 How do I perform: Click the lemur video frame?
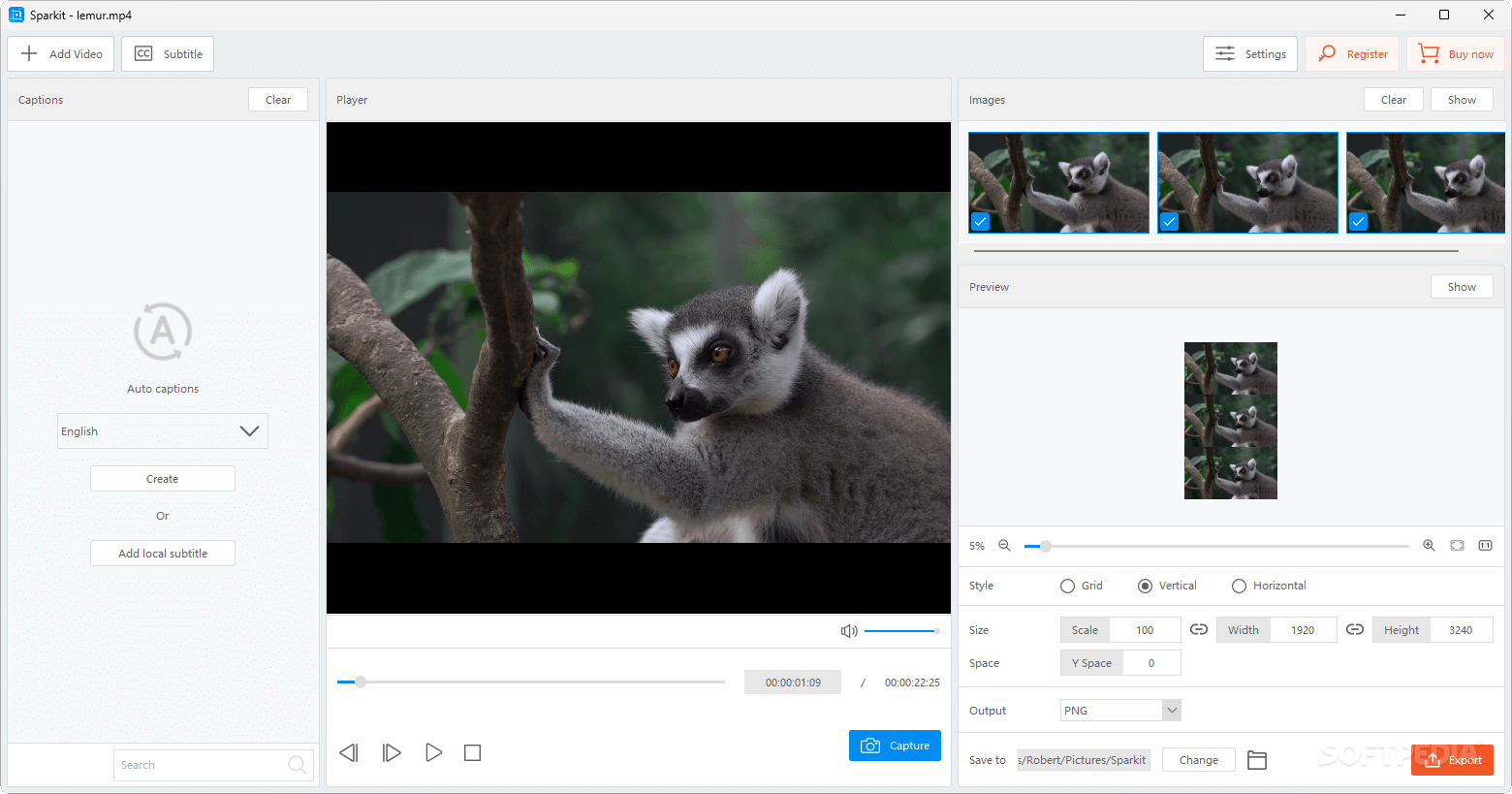coord(639,367)
